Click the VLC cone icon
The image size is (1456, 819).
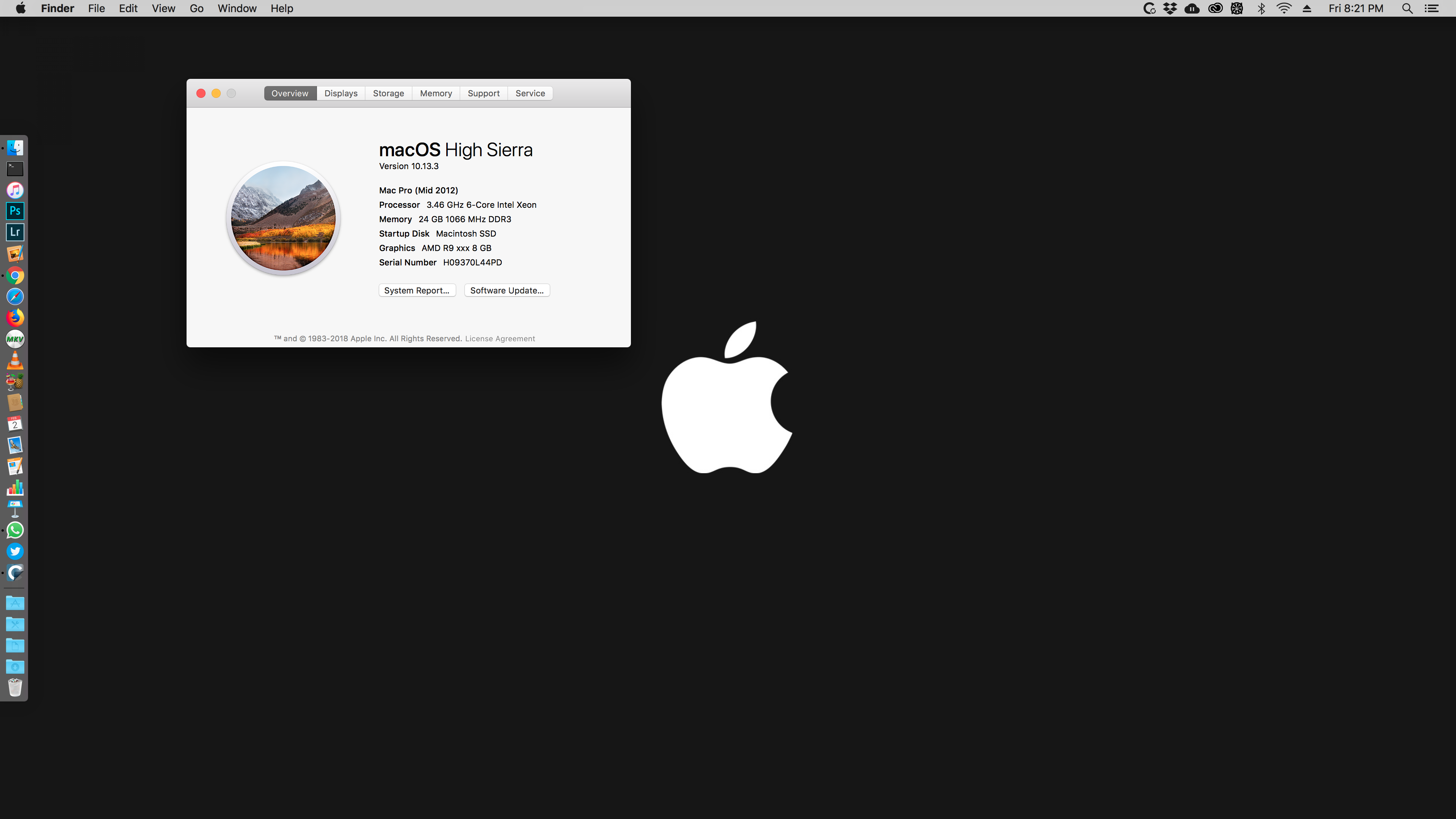pos(15,360)
